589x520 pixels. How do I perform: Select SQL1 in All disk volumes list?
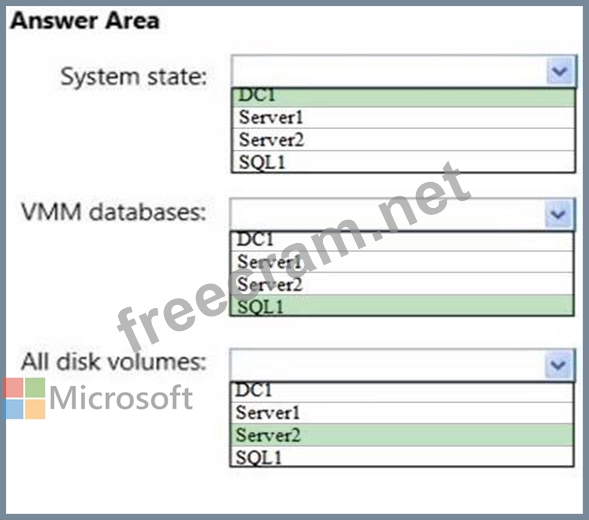(402, 456)
